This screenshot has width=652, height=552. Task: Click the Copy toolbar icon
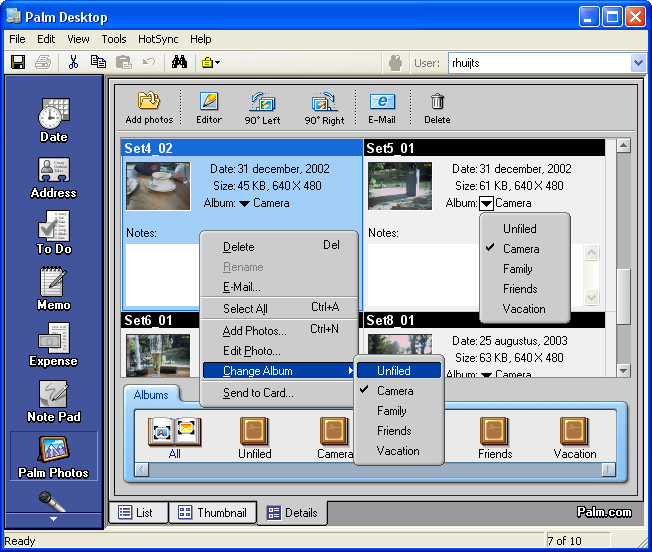click(x=98, y=62)
